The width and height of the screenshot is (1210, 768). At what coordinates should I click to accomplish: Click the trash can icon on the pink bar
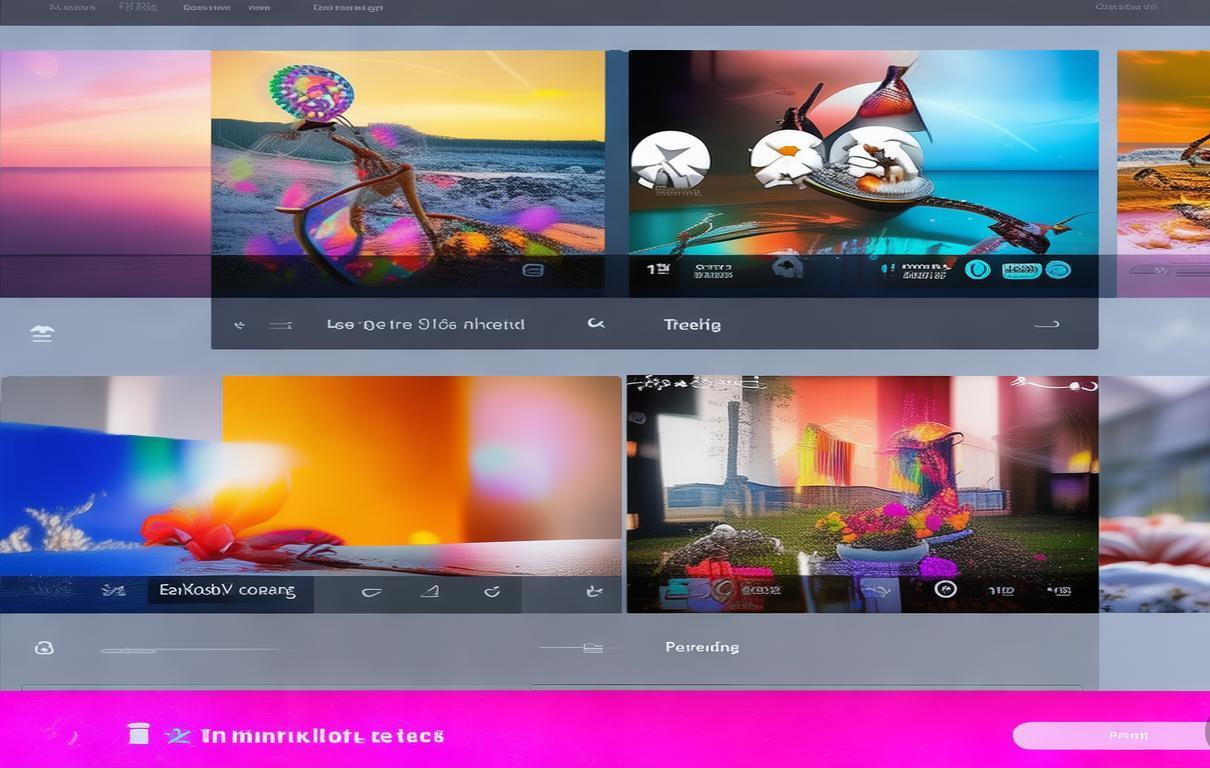pyautogui.click(x=138, y=734)
